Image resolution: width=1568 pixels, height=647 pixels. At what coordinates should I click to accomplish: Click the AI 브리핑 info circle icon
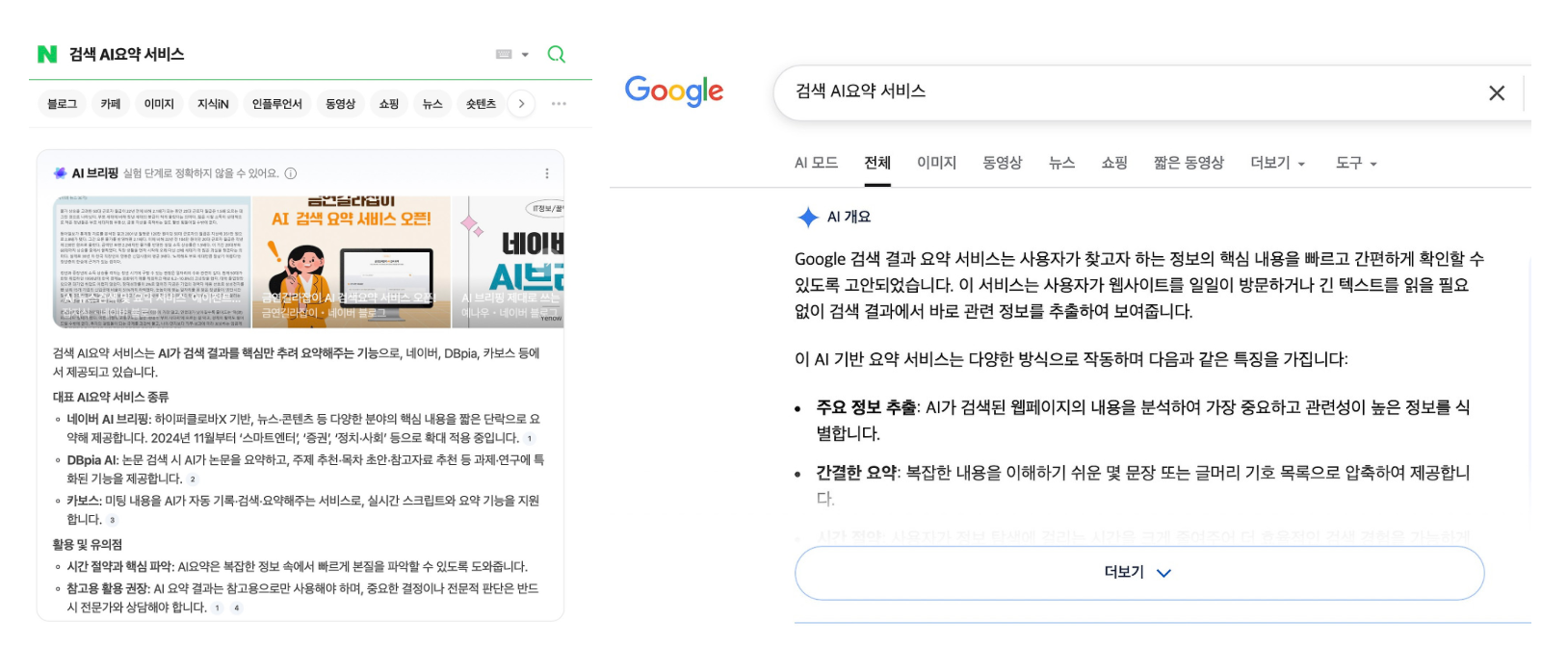pyautogui.click(x=291, y=173)
